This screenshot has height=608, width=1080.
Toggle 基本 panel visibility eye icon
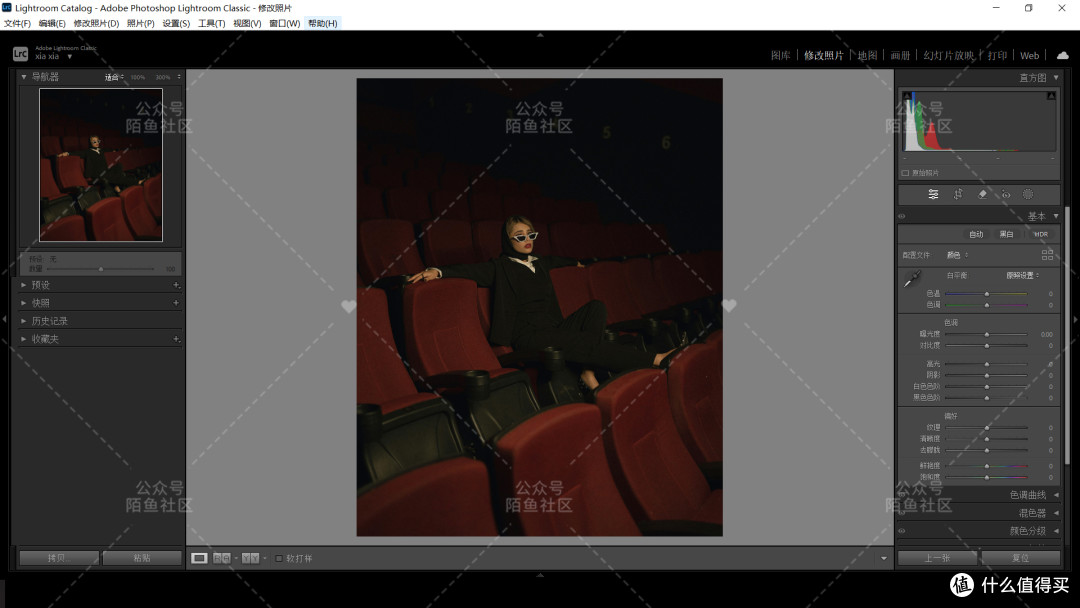tap(902, 216)
